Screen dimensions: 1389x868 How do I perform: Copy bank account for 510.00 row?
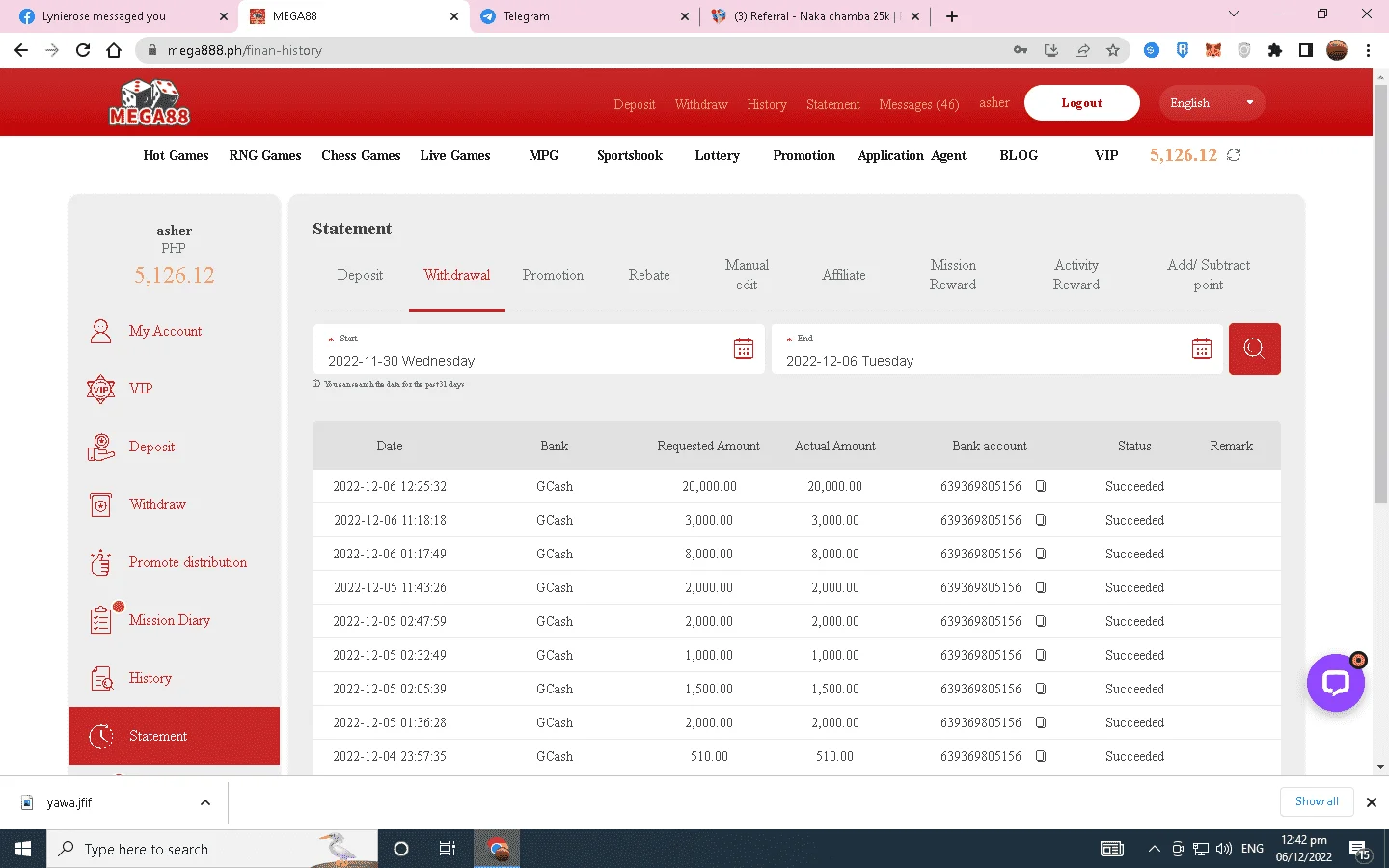[1041, 756]
